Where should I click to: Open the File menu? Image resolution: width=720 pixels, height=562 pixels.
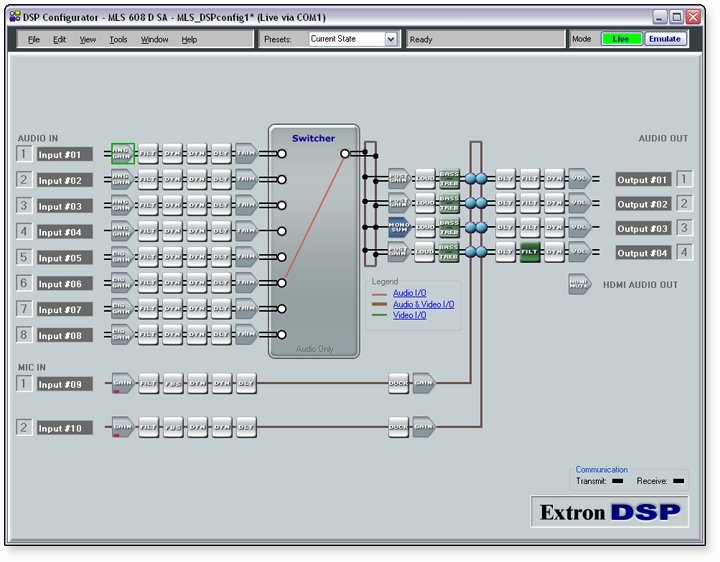tap(34, 40)
